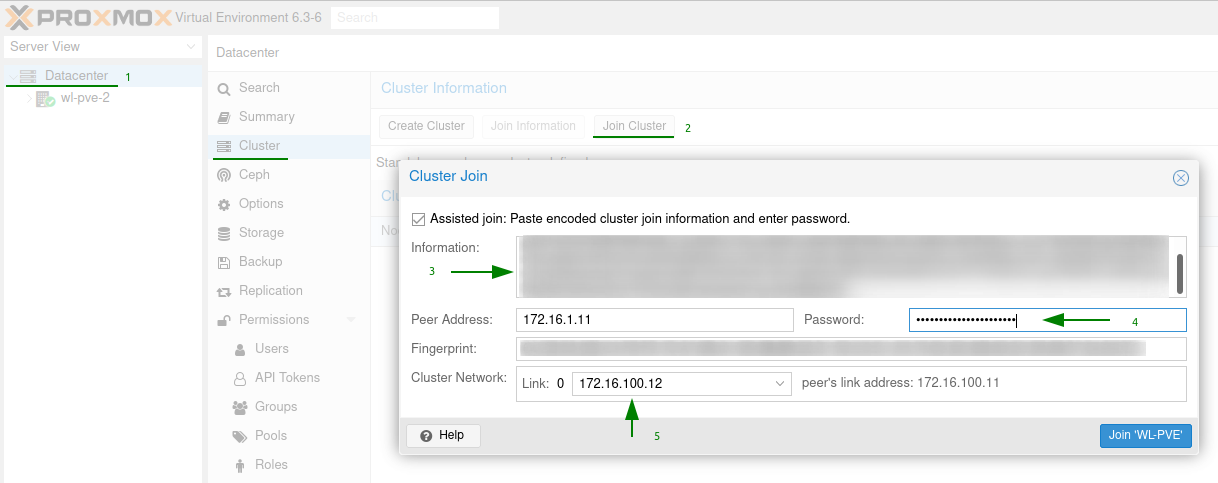
Task: Open the Link 0 address dropdown
Action: [x=780, y=384]
